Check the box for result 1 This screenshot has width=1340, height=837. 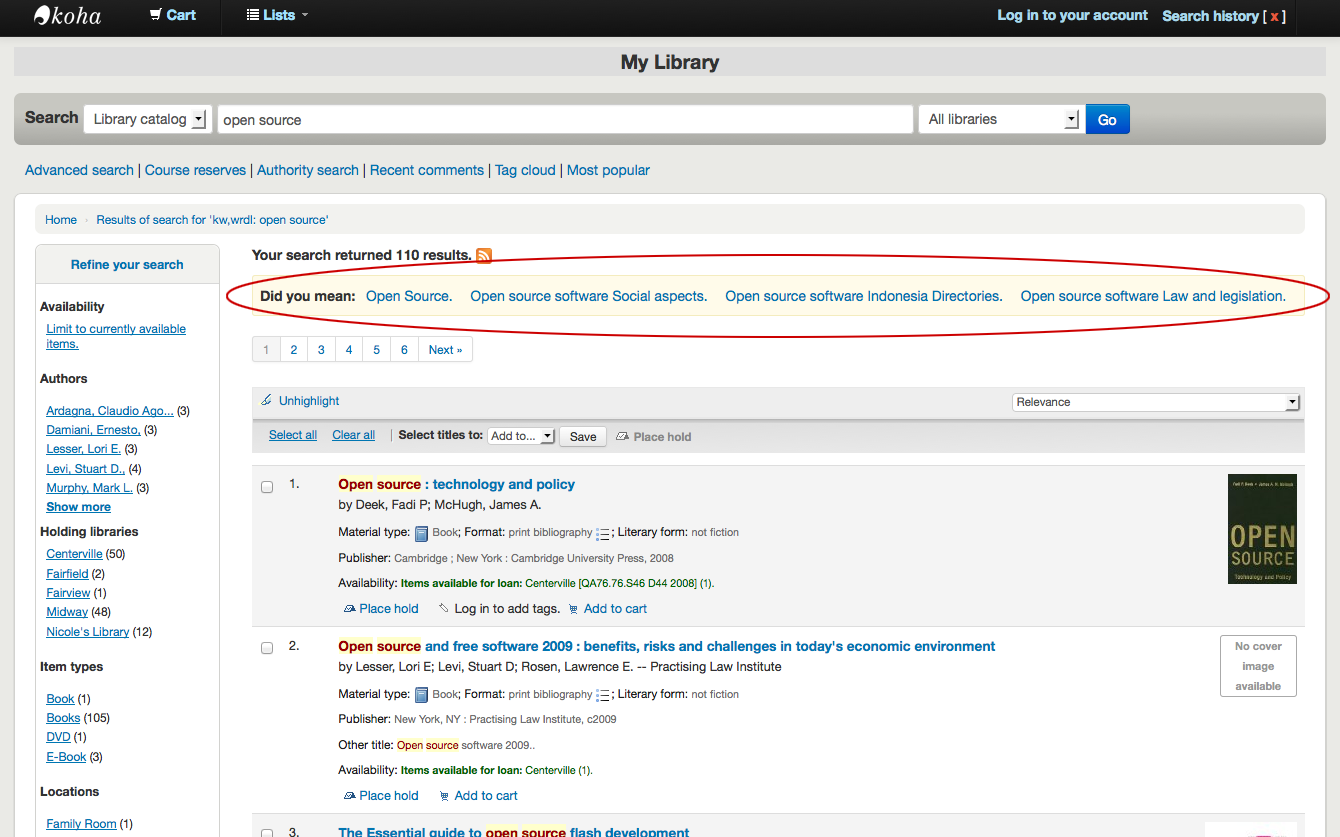267,487
